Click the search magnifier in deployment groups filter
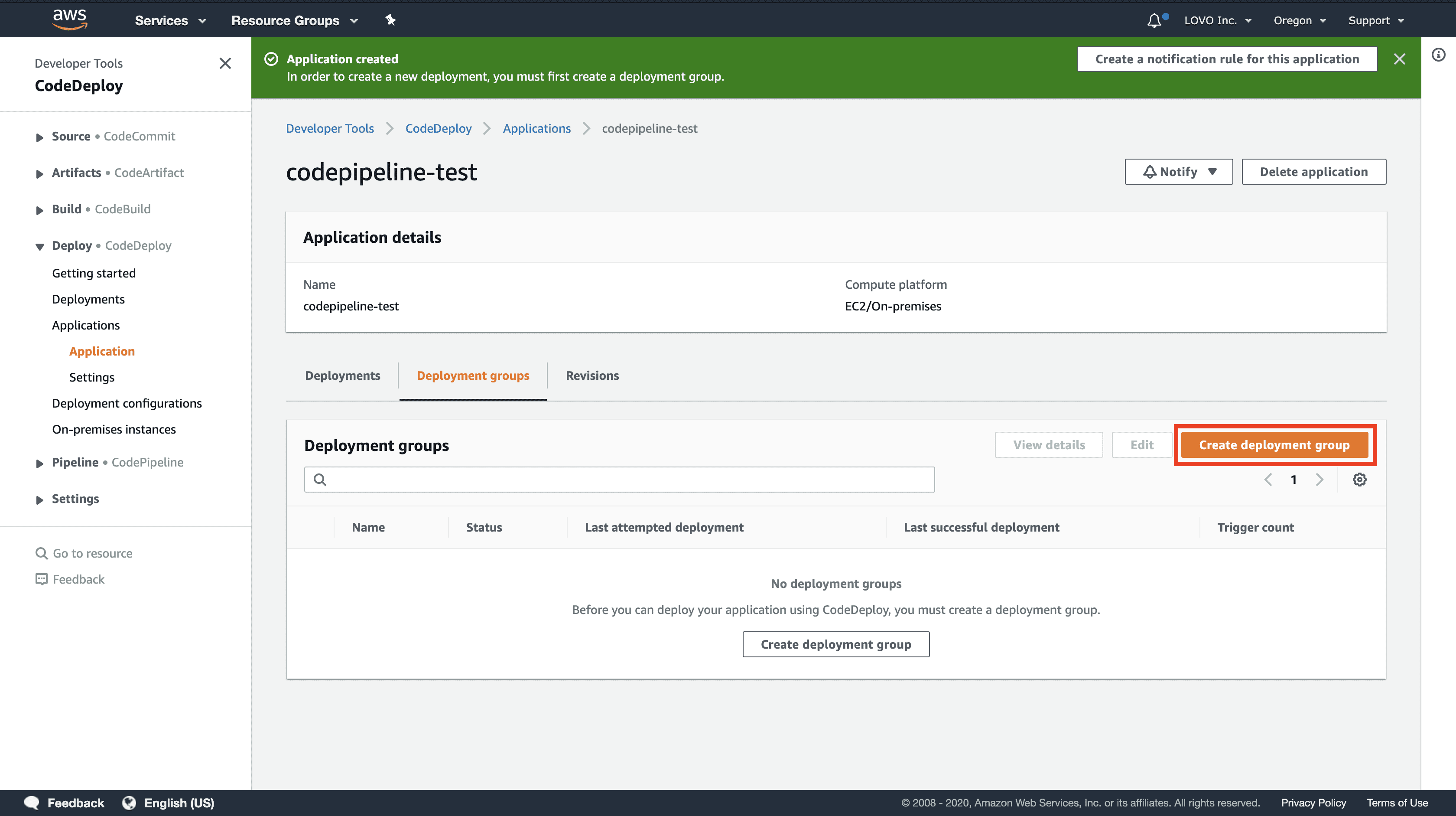The width and height of the screenshot is (1456, 816). [320, 480]
